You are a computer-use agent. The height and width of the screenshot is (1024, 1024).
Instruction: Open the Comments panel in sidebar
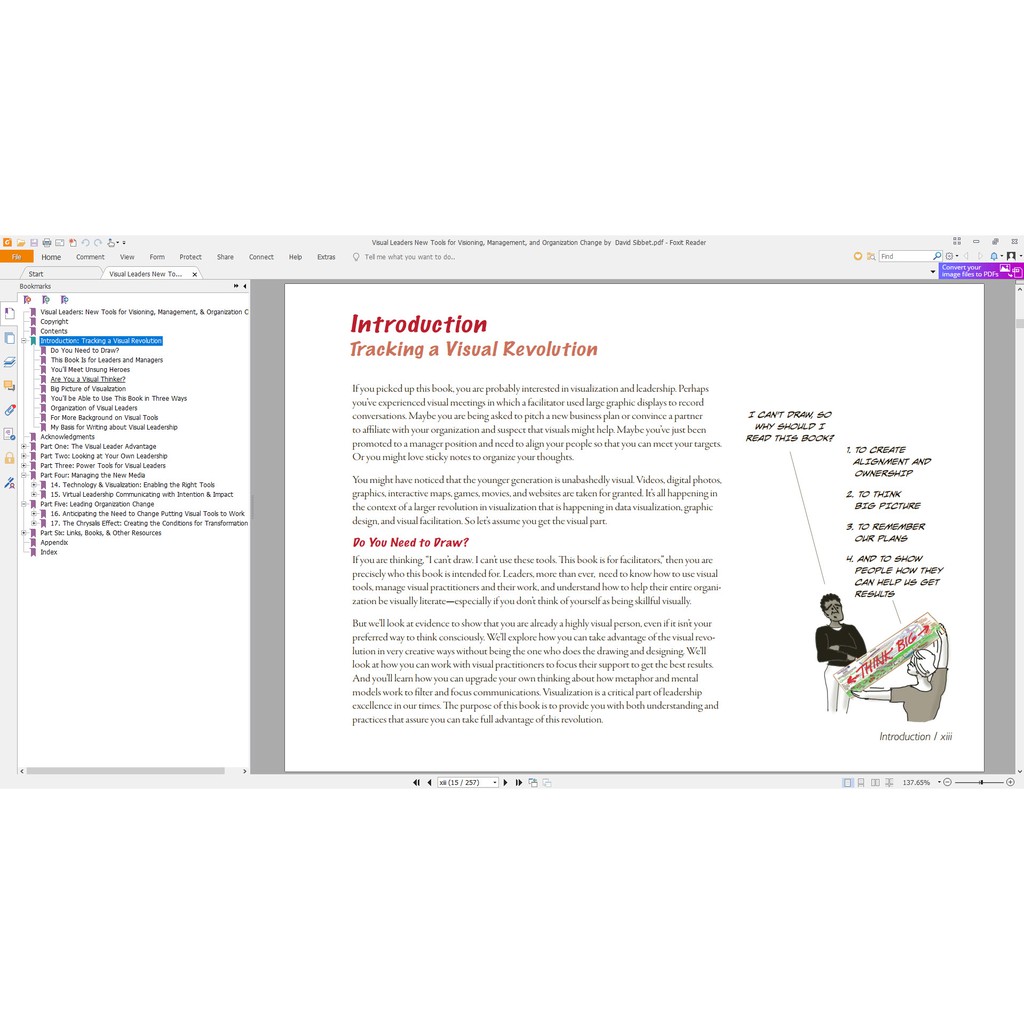point(9,385)
